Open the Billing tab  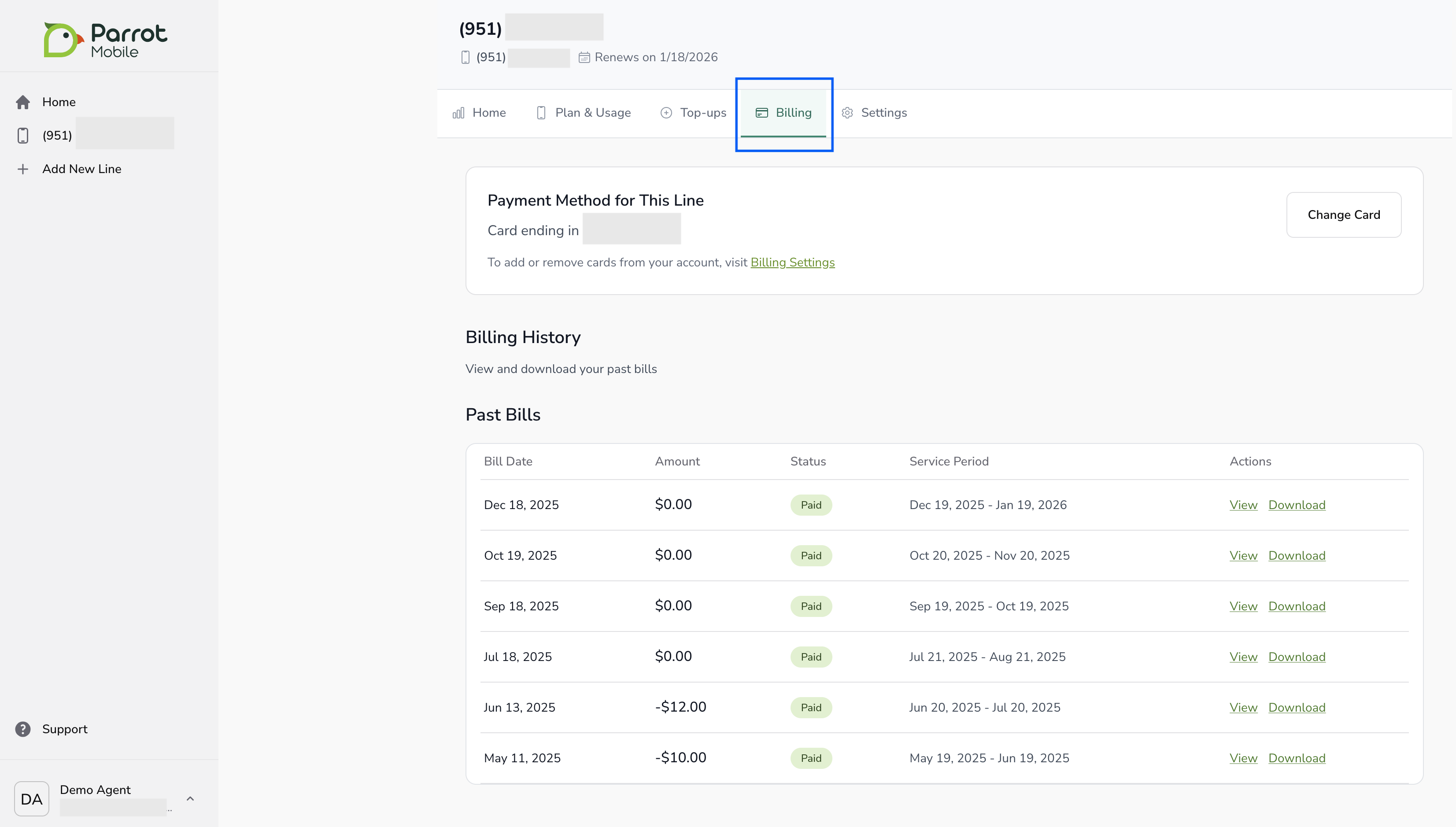784,113
